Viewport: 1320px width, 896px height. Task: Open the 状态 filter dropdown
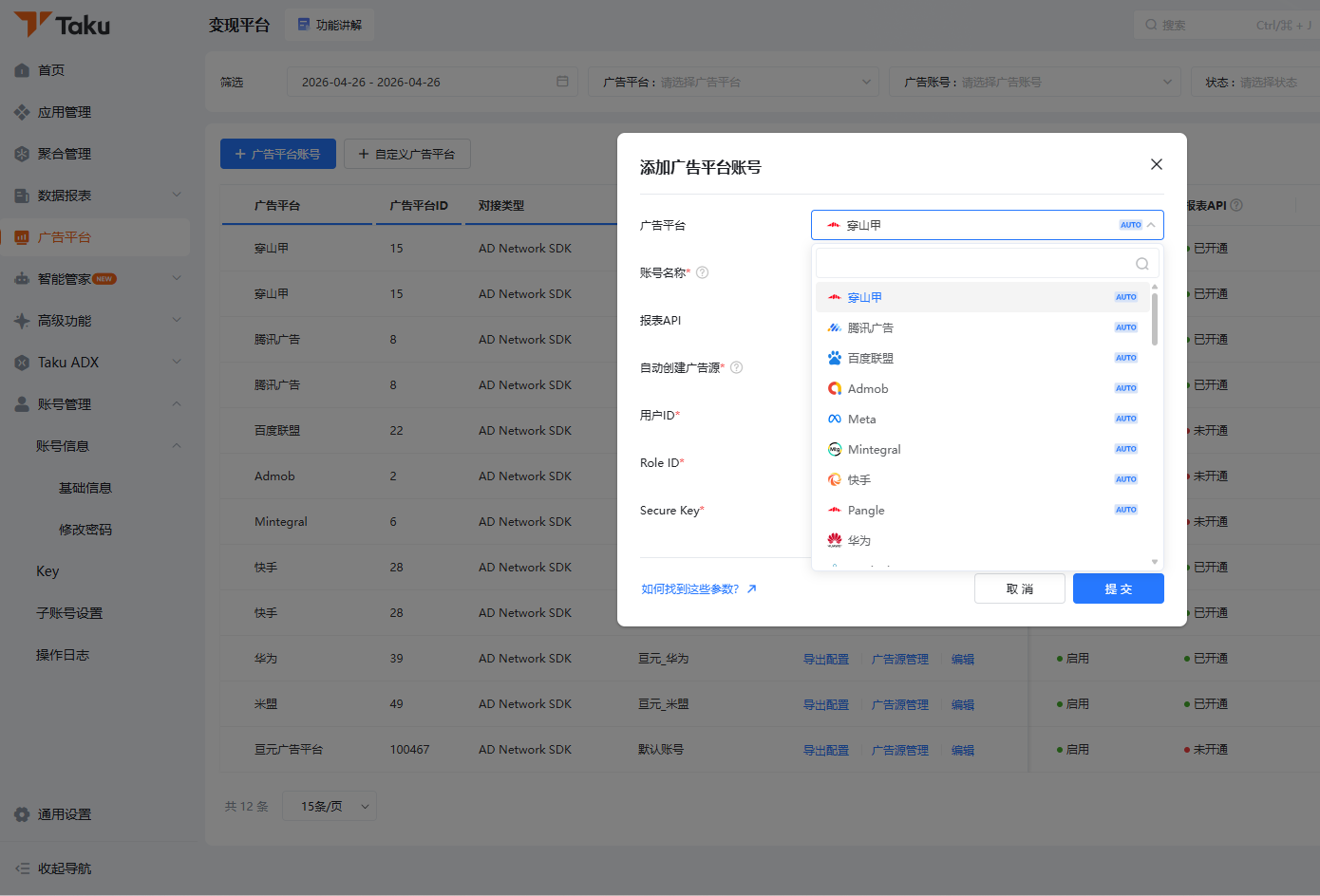pyautogui.click(x=1255, y=82)
